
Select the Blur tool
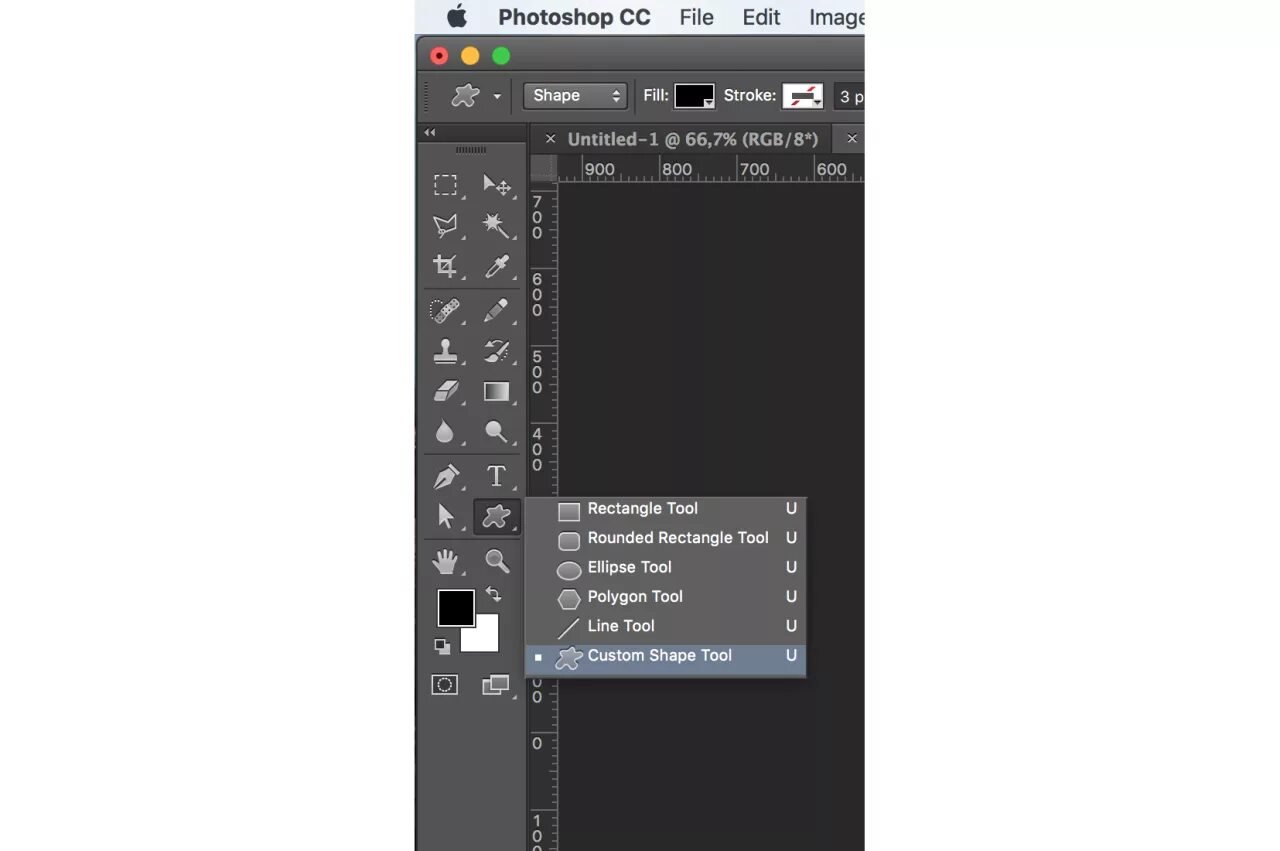(445, 431)
